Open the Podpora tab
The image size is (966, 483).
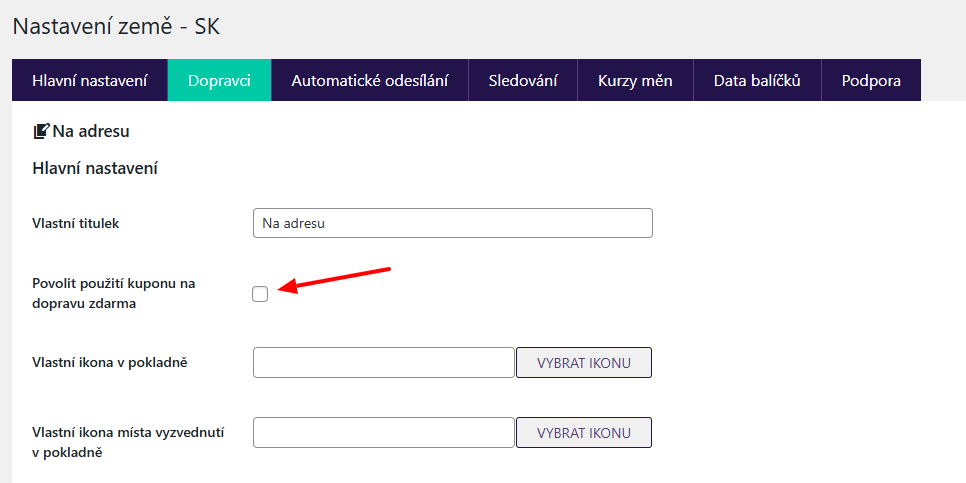[x=871, y=80]
